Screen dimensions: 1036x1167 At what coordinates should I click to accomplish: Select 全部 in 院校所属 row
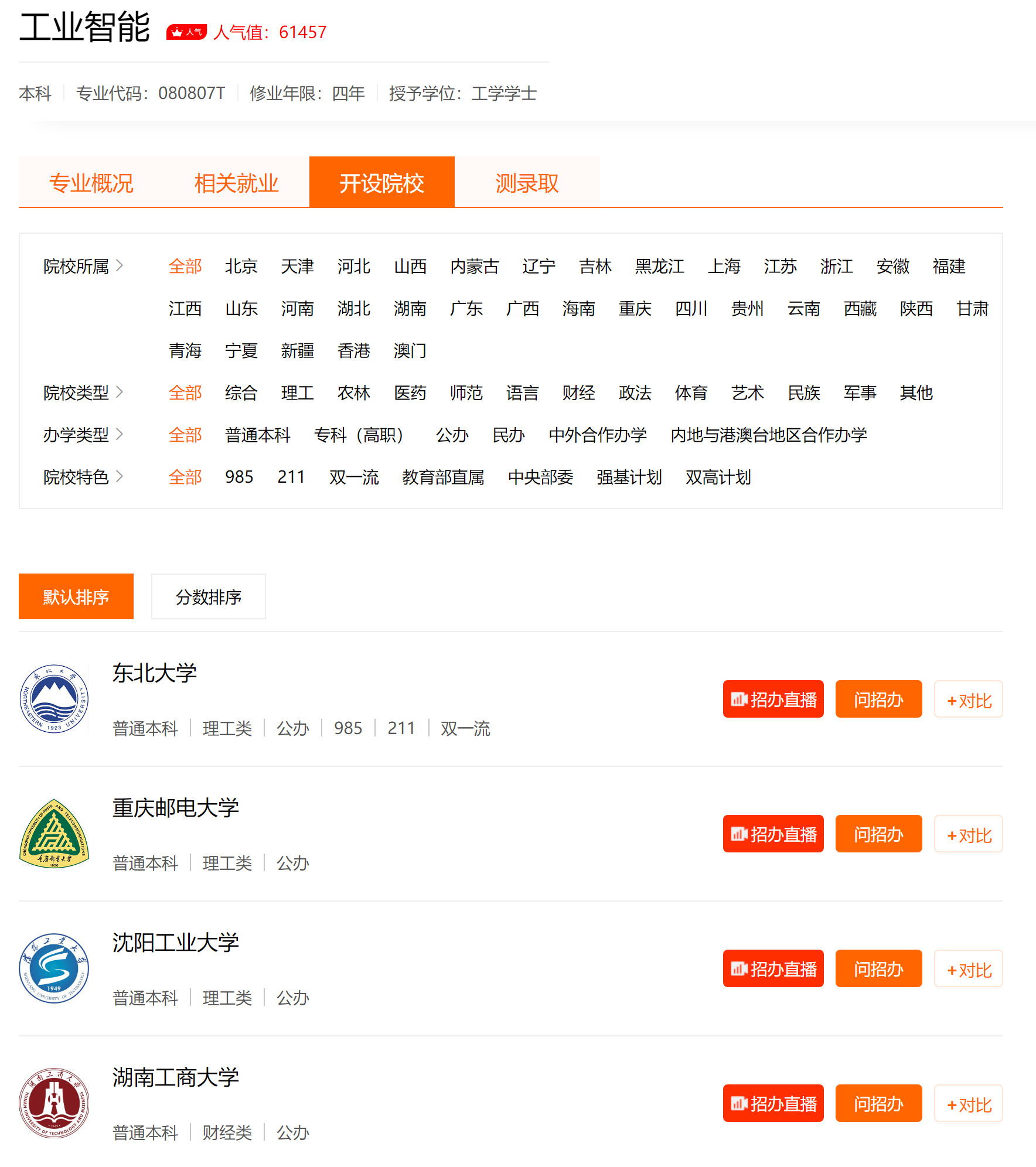[185, 266]
